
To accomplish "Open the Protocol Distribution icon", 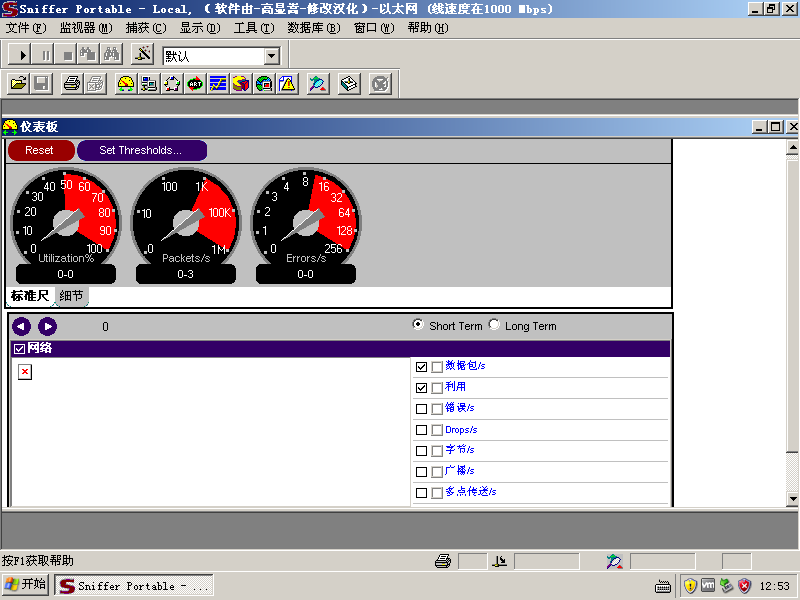I will 241,84.
